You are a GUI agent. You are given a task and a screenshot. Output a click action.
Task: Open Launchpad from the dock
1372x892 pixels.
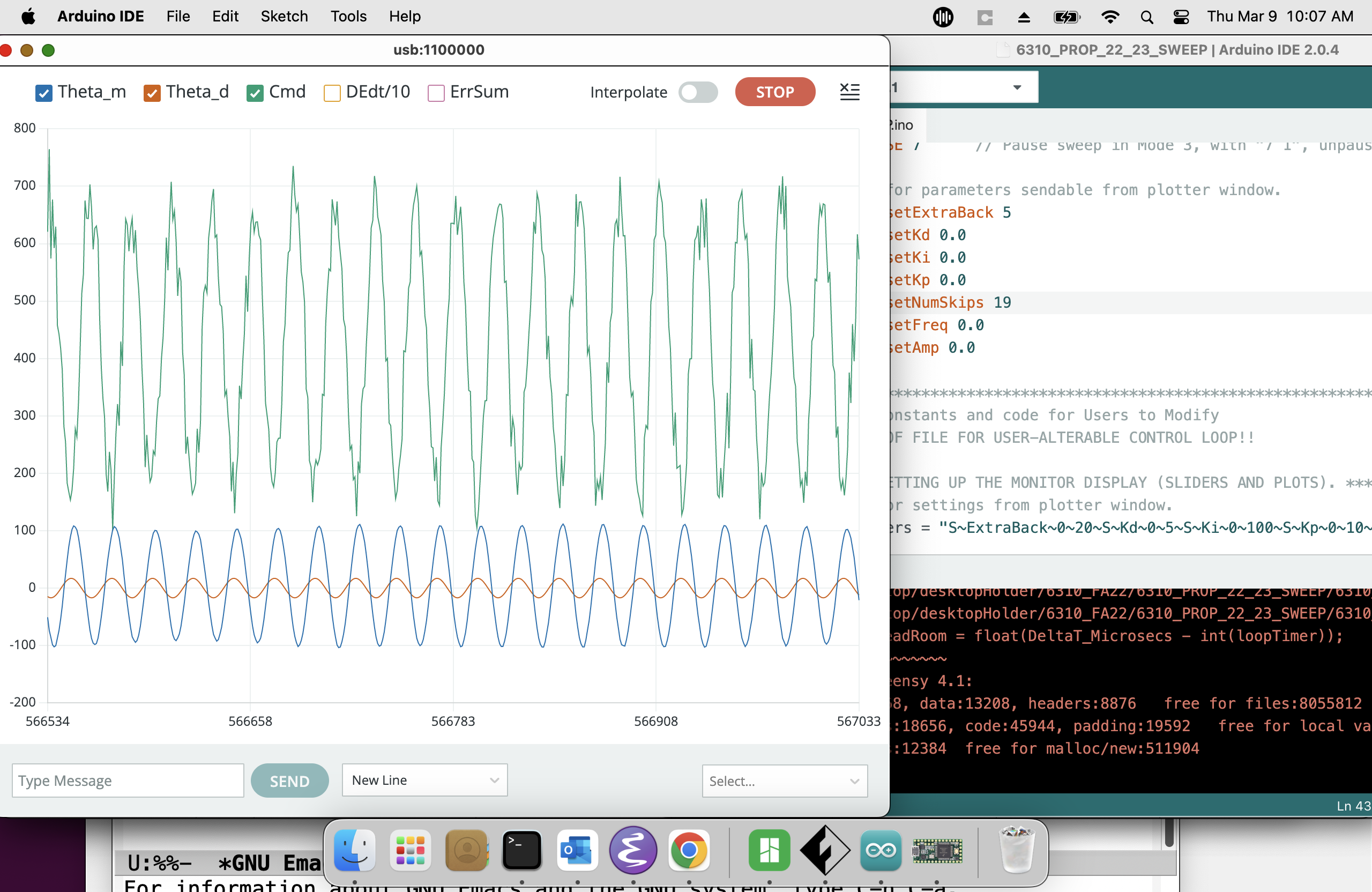(x=410, y=851)
